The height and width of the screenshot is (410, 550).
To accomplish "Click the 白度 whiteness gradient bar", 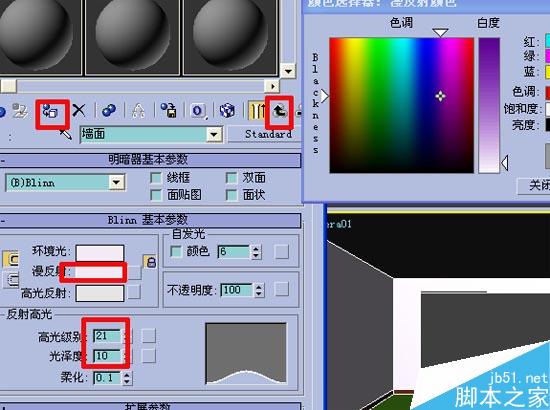I will (x=489, y=105).
